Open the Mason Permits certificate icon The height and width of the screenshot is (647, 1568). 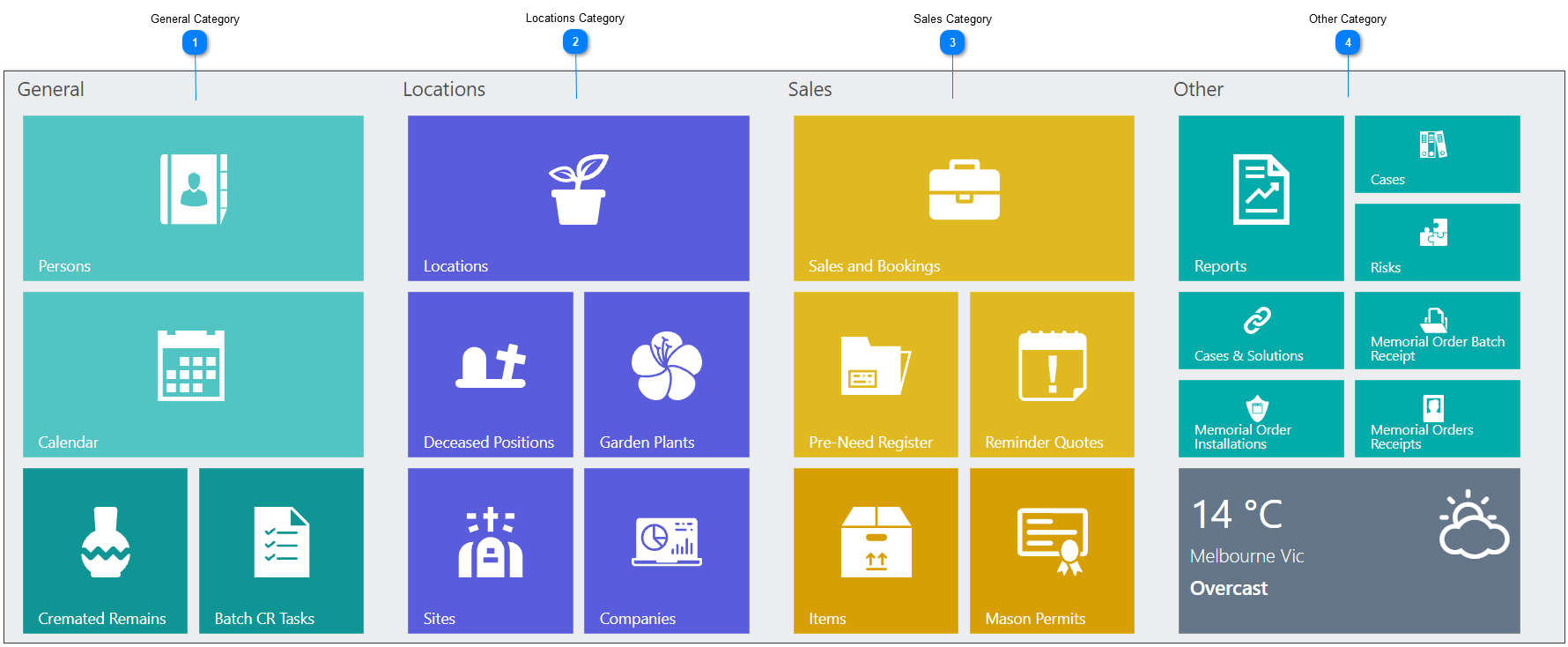pyautogui.click(x=1053, y=542)
